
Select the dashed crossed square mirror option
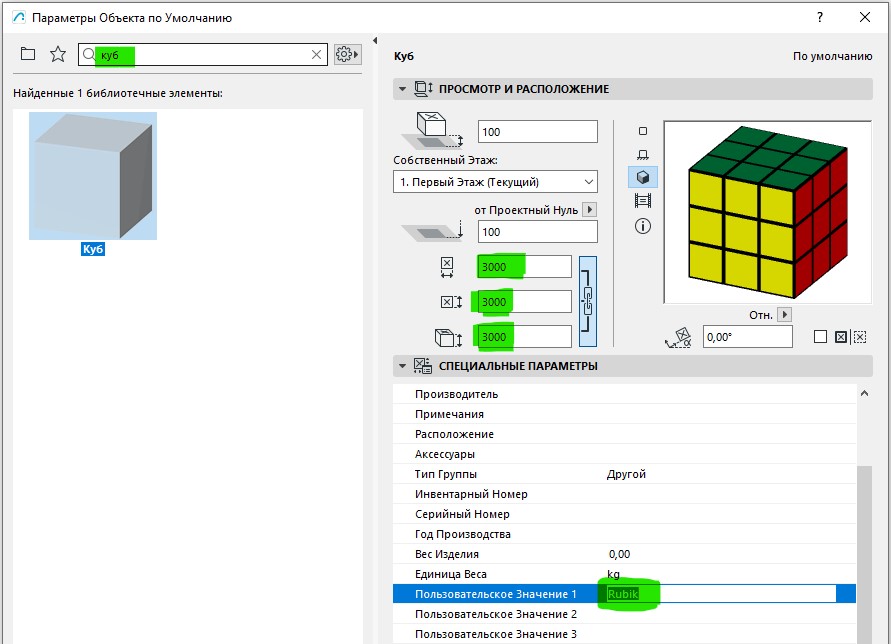point(859,337)
